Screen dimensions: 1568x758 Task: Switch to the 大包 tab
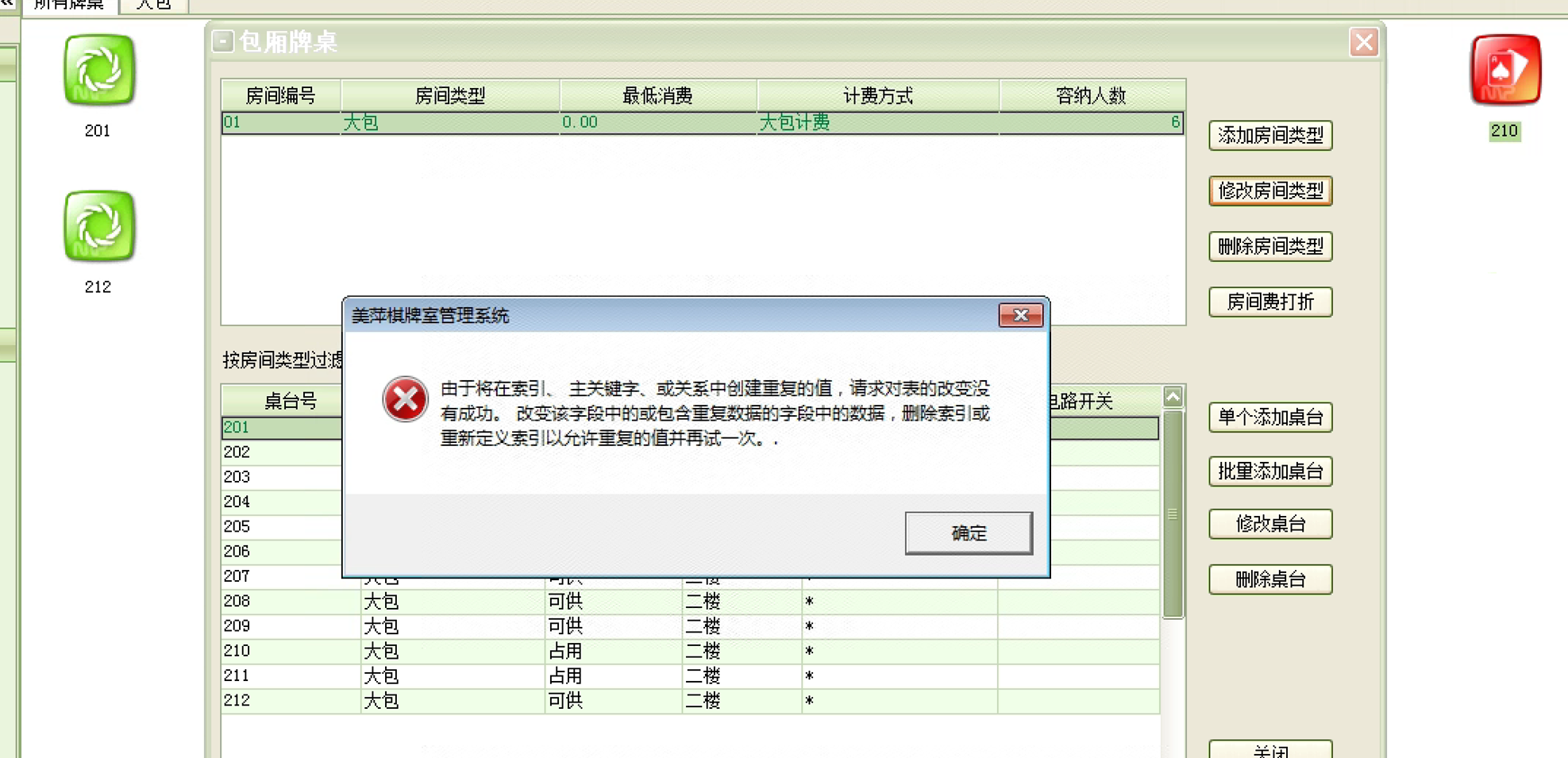tap(153, 5)
